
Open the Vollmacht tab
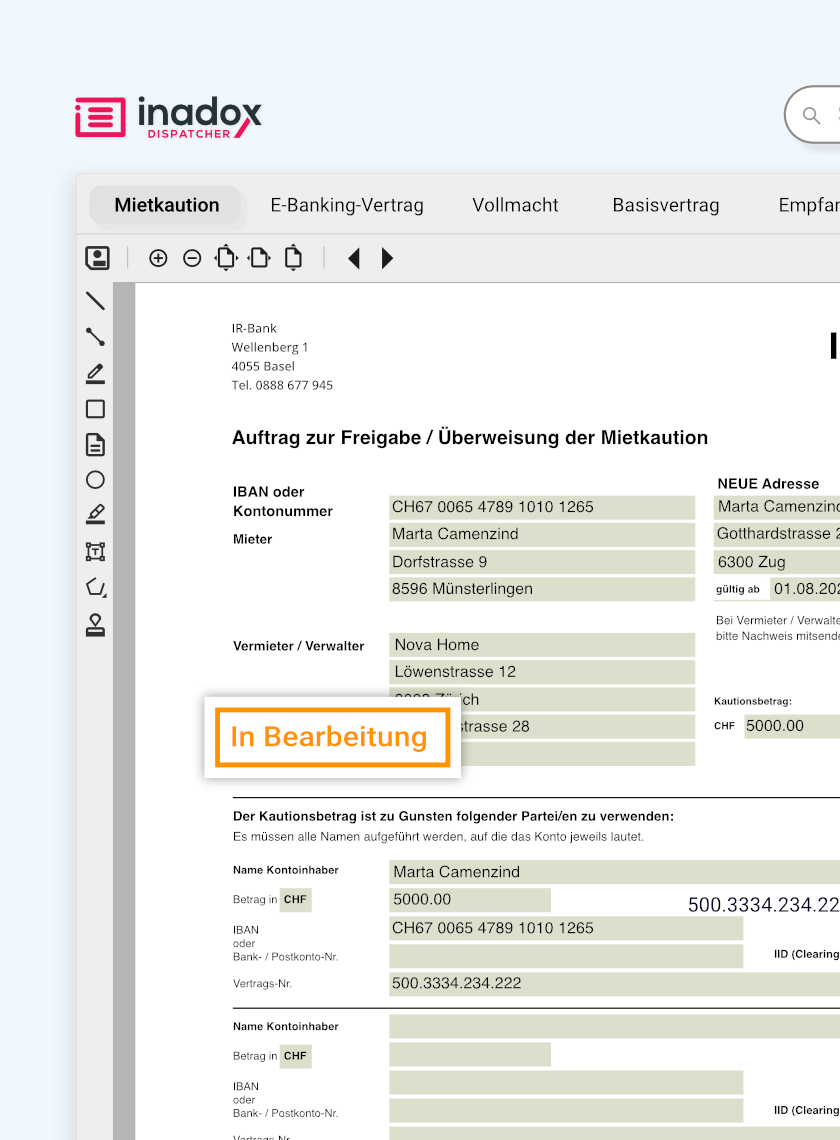[515, 205]
